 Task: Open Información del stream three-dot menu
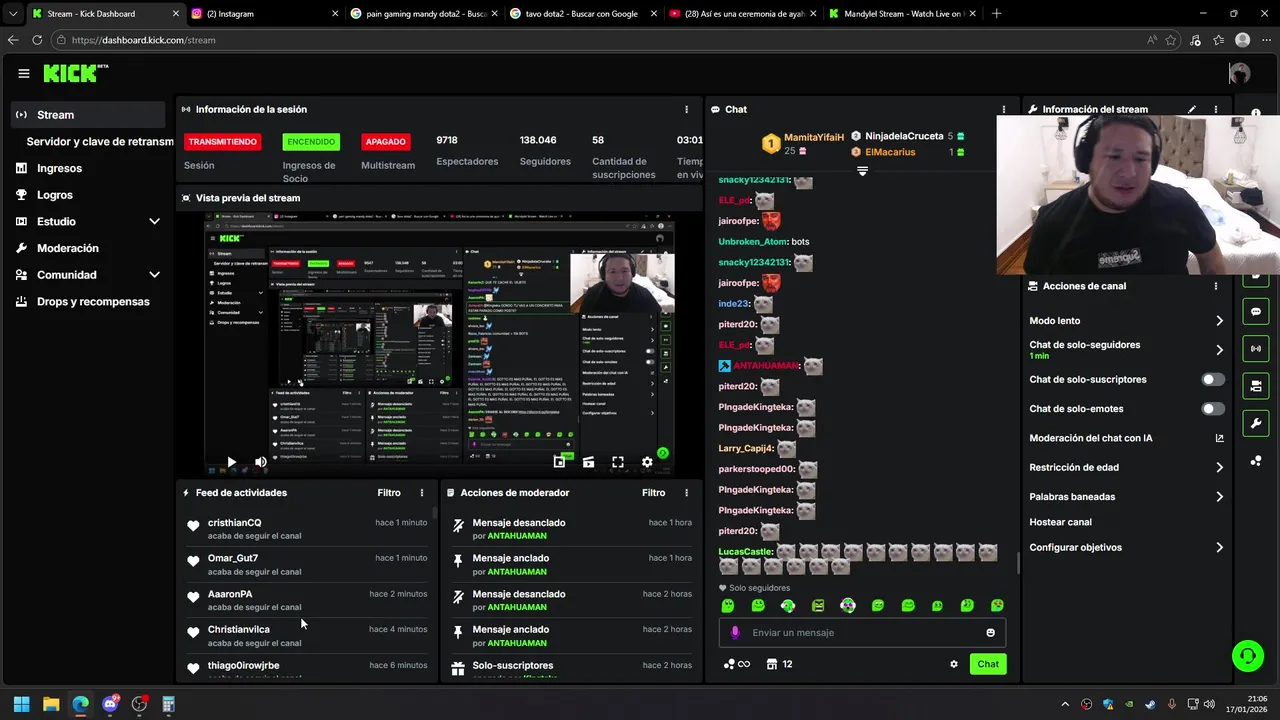coord(1216,109)
